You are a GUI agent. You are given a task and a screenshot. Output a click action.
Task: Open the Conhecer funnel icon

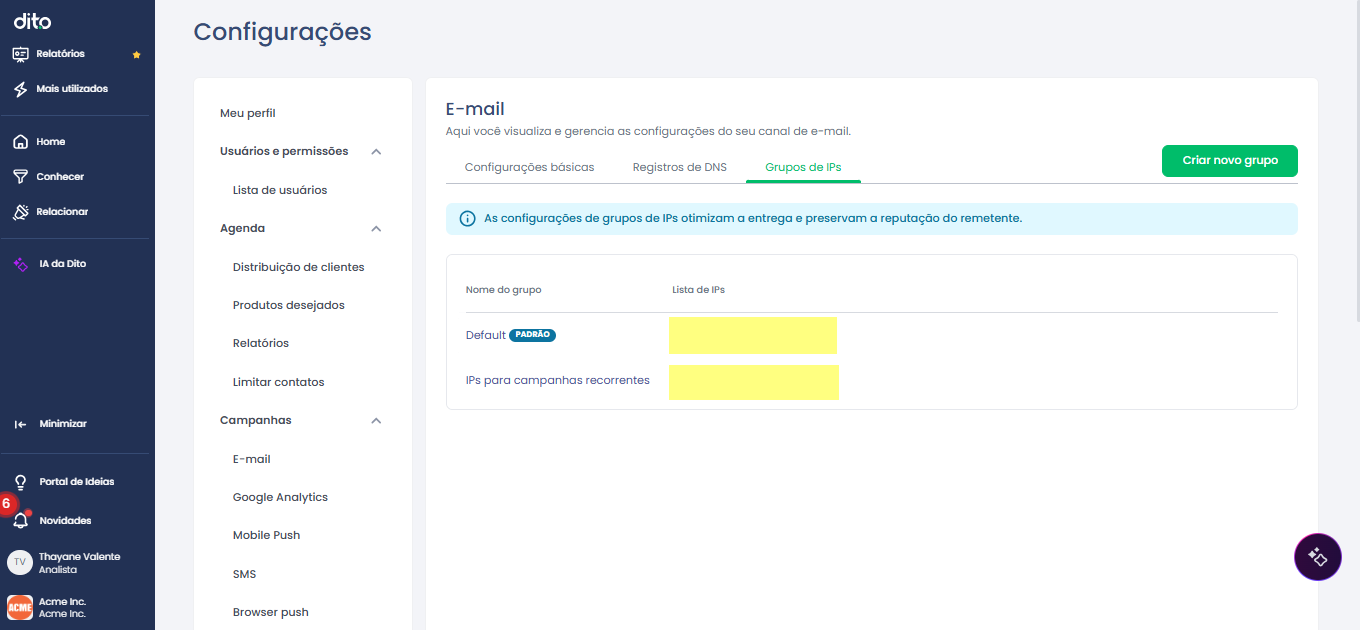(x=20, y=177)
